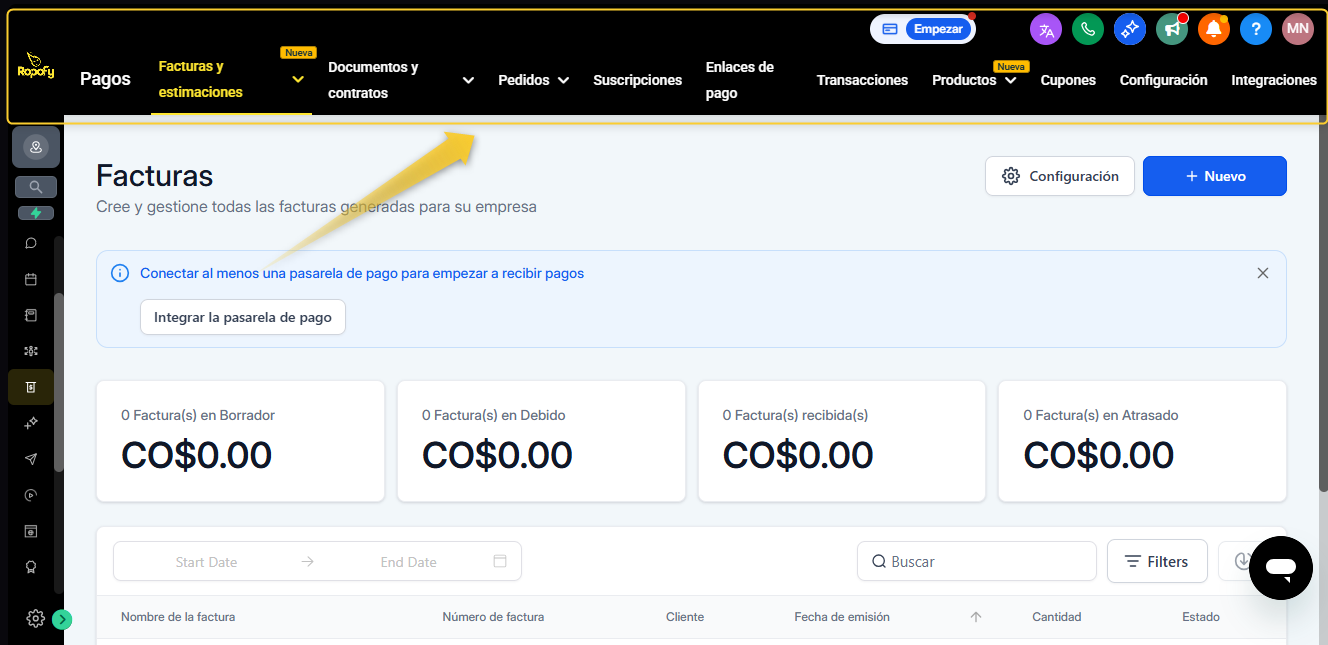1328x645 pixels.
Task: Go to the Transacciones tab
Action: (862, 80)
